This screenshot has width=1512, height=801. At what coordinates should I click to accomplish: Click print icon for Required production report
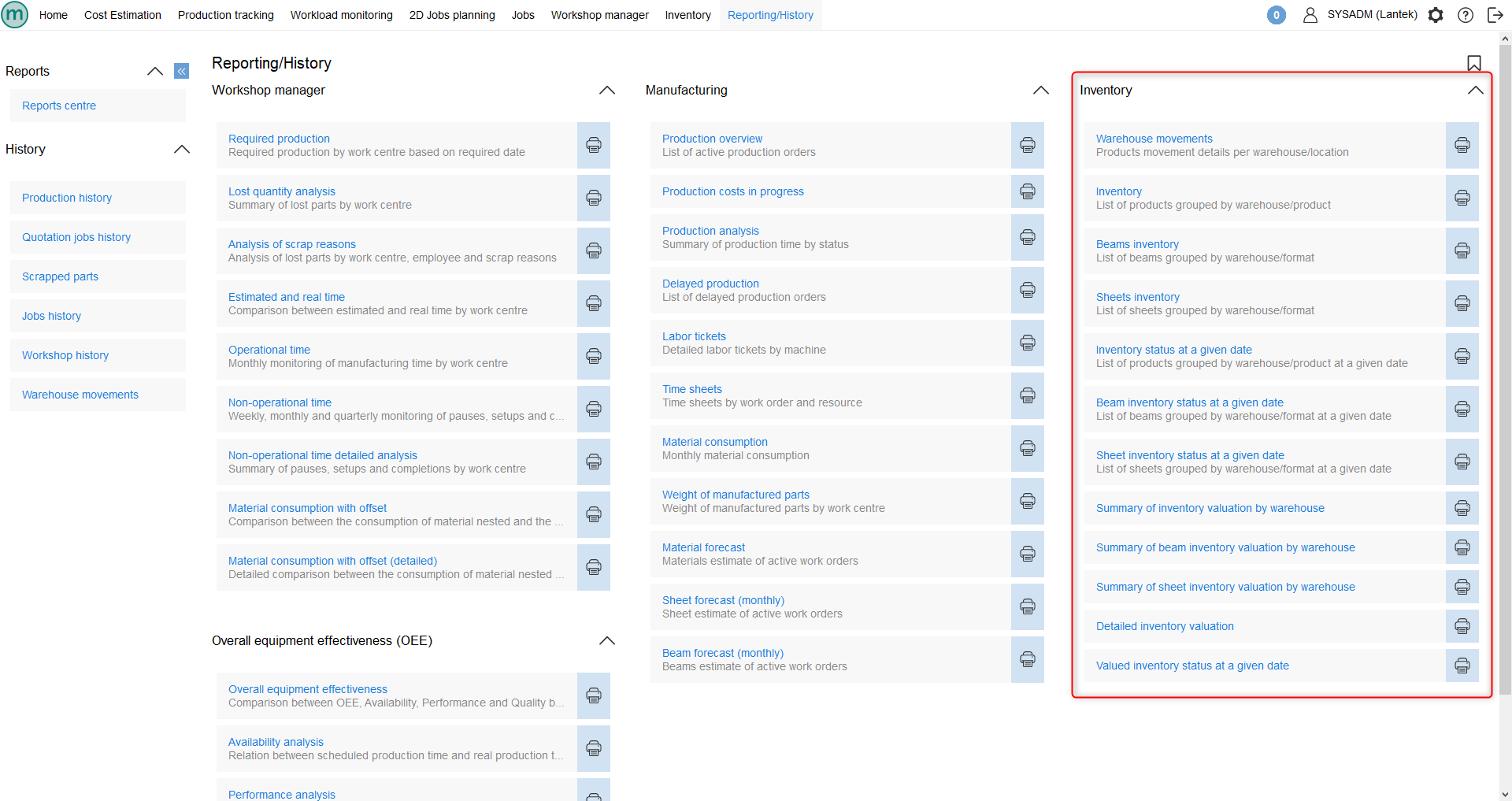(593, 145)
